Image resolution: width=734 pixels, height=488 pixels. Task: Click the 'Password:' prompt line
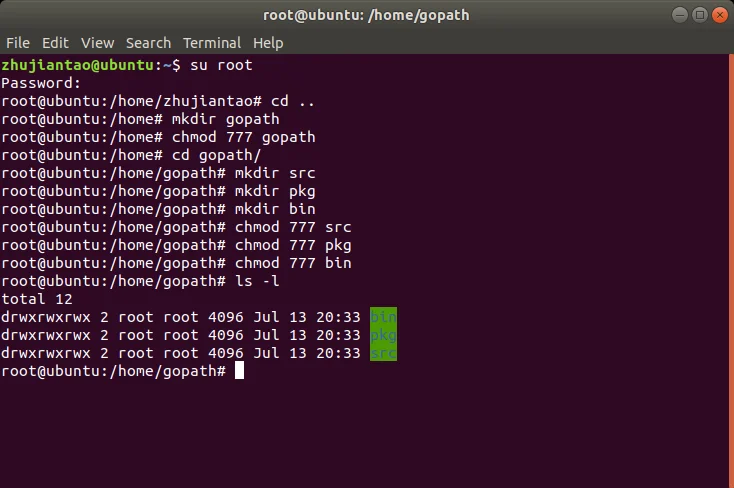coord(41,83)
